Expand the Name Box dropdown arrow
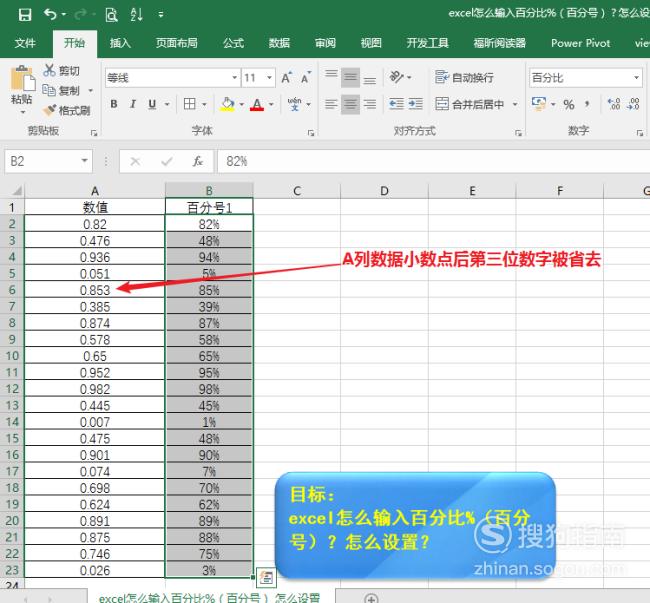The image size is (650, 603). click(x=84, y=161)
